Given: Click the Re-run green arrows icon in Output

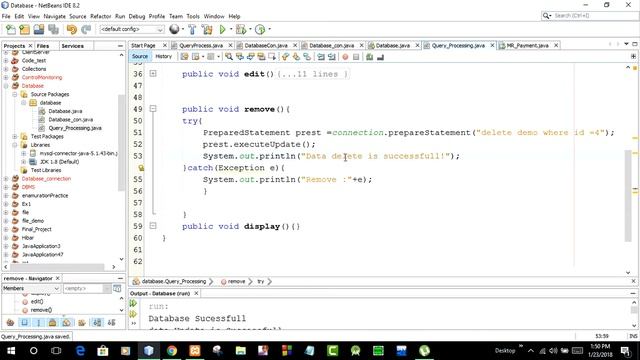Looking at the screenshot, I should (133, 303).
